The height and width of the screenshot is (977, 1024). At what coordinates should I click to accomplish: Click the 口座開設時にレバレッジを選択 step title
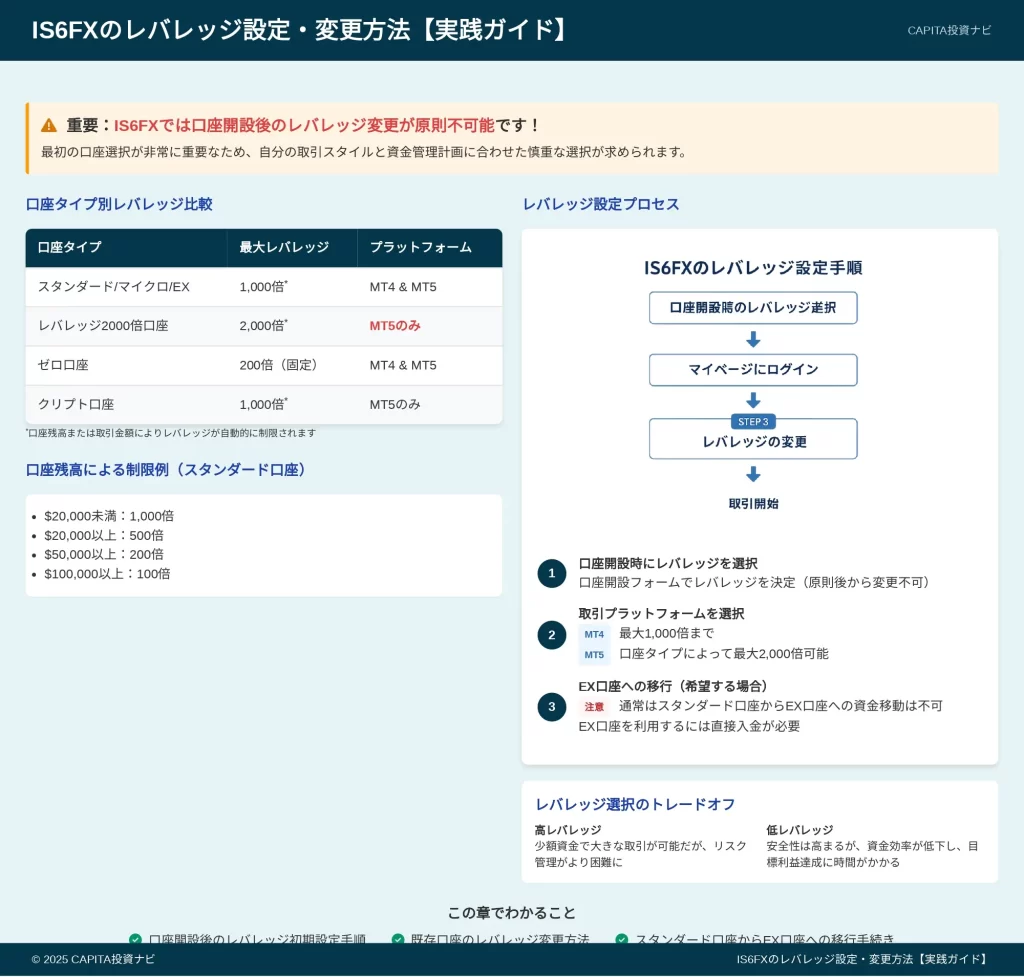668,564
